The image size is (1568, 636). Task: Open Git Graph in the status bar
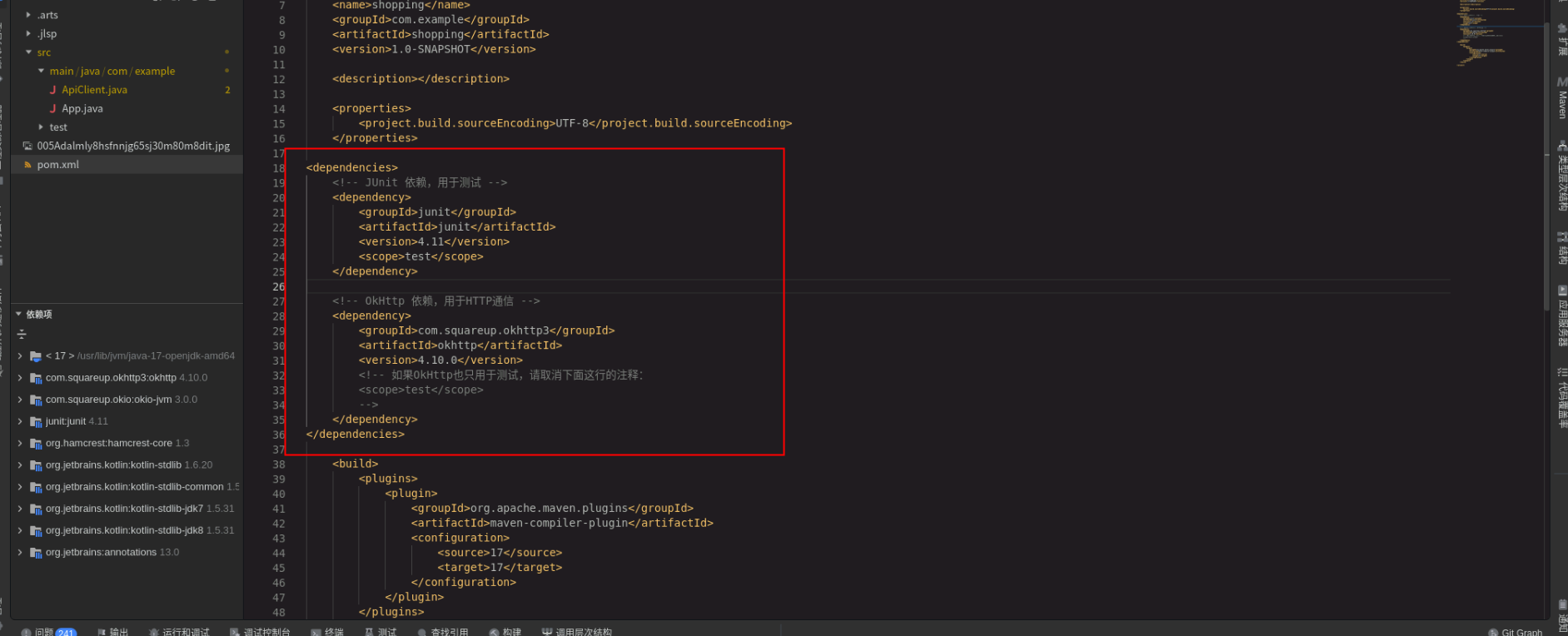pyautogui.click(x=1516, y=633)
